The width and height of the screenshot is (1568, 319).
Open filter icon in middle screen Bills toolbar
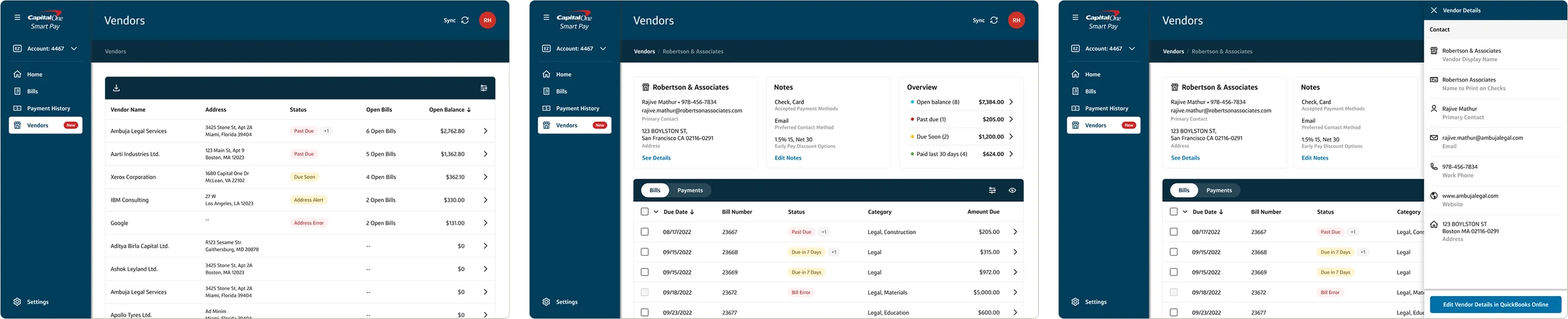coord(992,190)
